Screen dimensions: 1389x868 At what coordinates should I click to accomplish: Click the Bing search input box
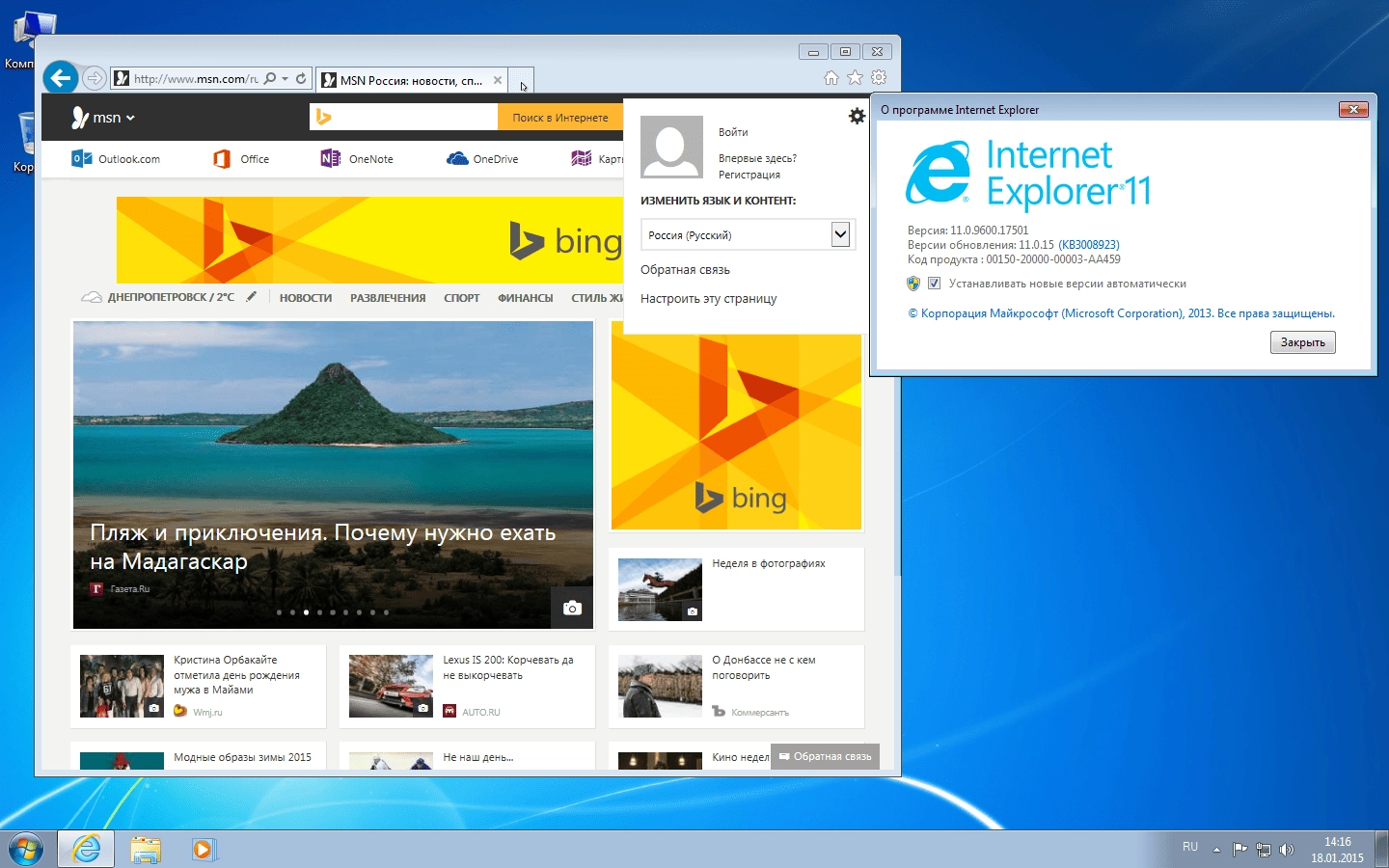[x=403, y=117]
